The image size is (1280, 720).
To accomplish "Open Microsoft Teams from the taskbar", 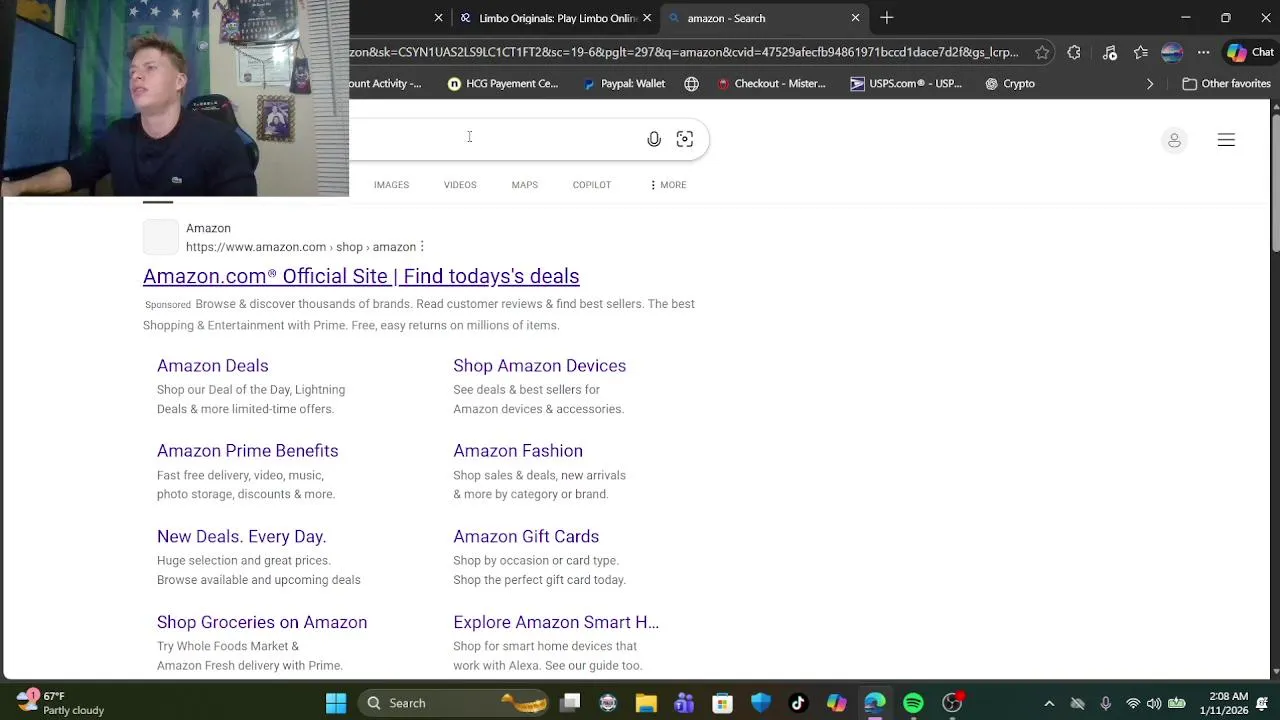I will [684, 703].
